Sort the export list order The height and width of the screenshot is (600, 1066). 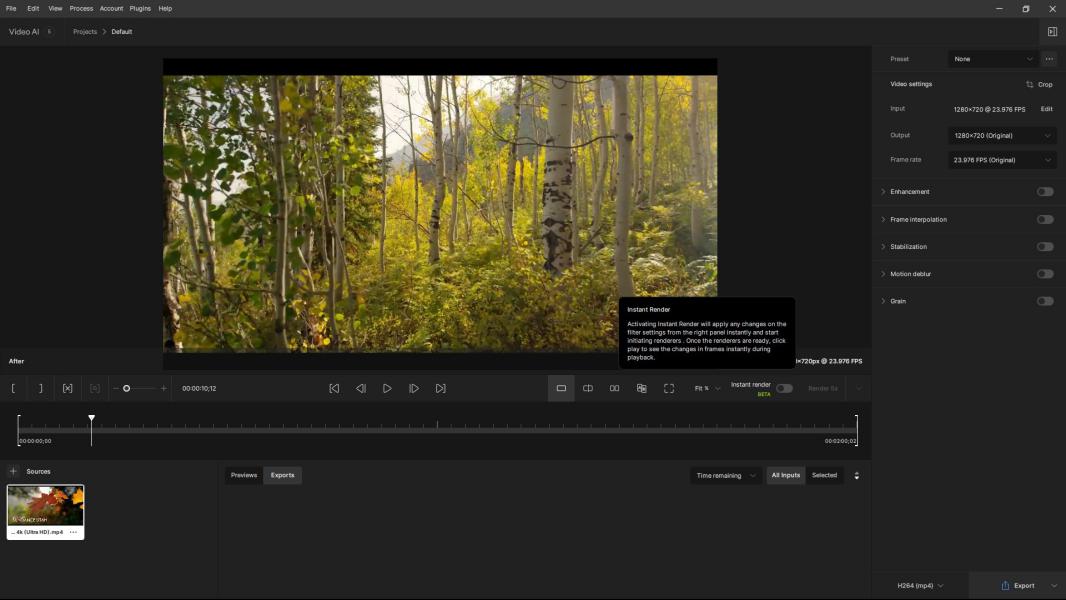857,476
